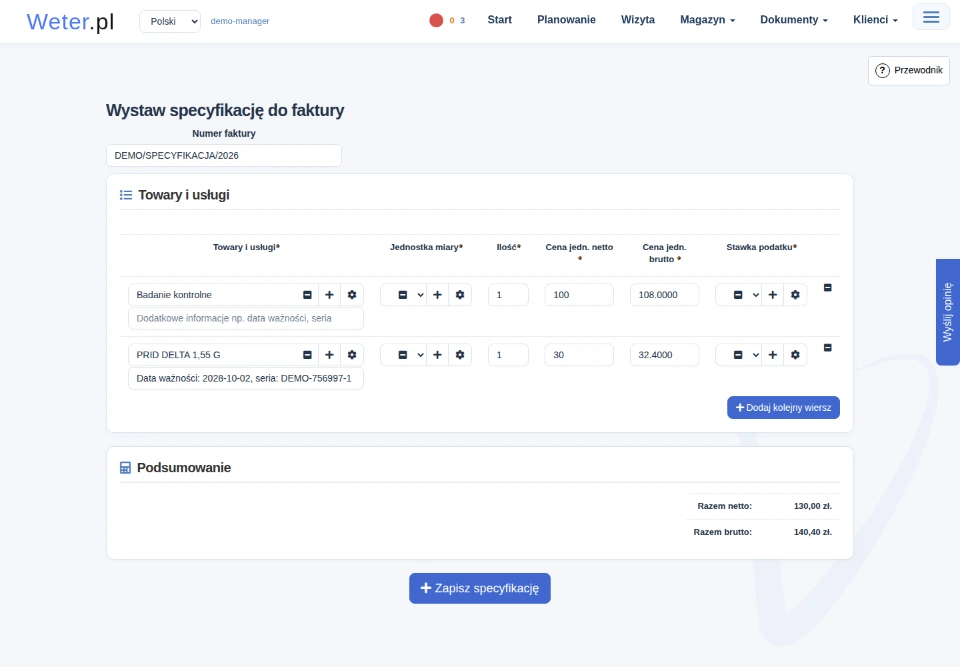Save with the Zapisz specyfikację button
This screenshot has width=960, height=667.
tap(479, 588)
